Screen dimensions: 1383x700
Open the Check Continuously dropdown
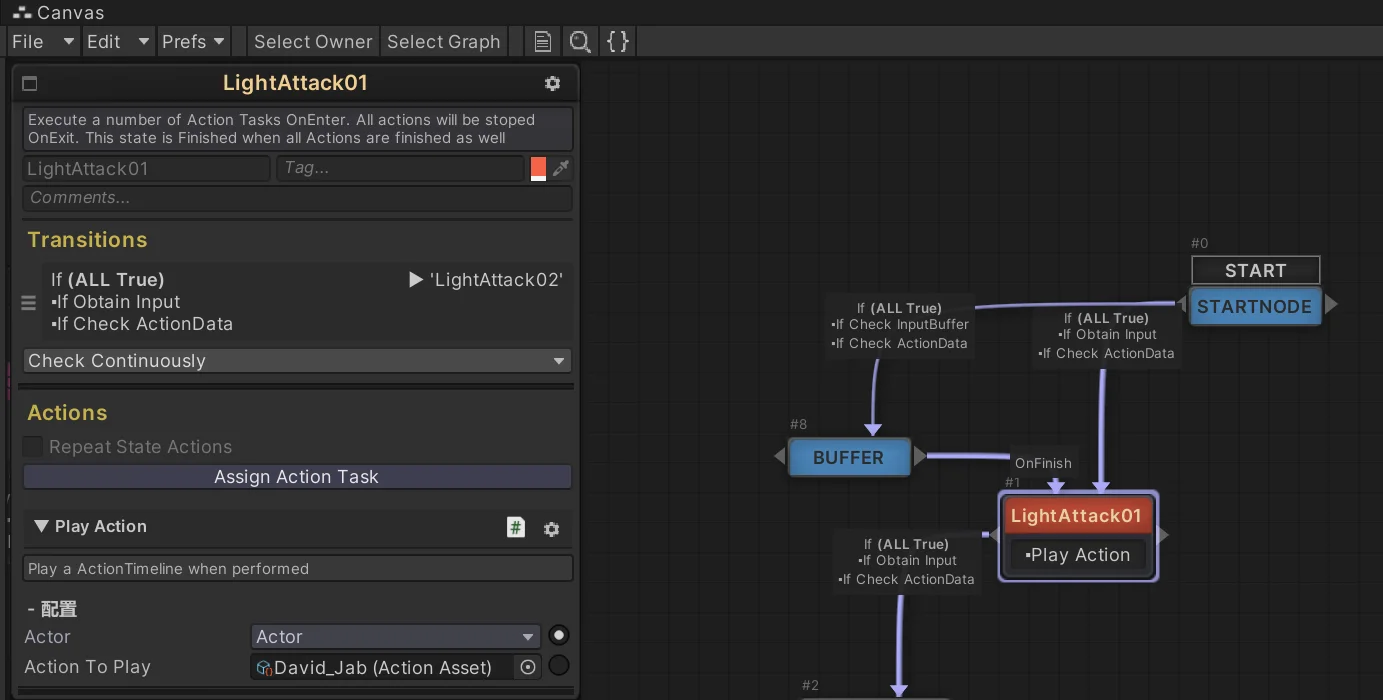pos(297,361)
